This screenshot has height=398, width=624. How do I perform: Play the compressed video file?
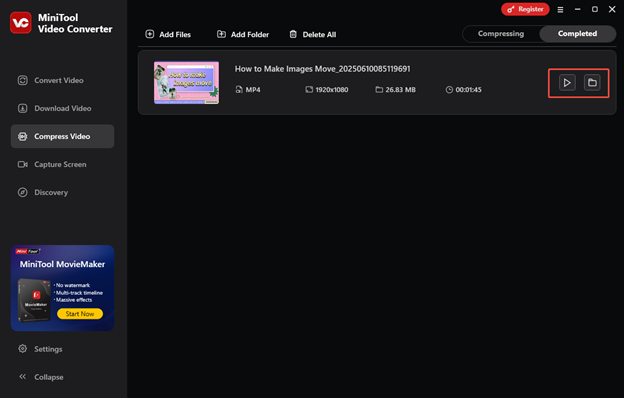(567, 83)
